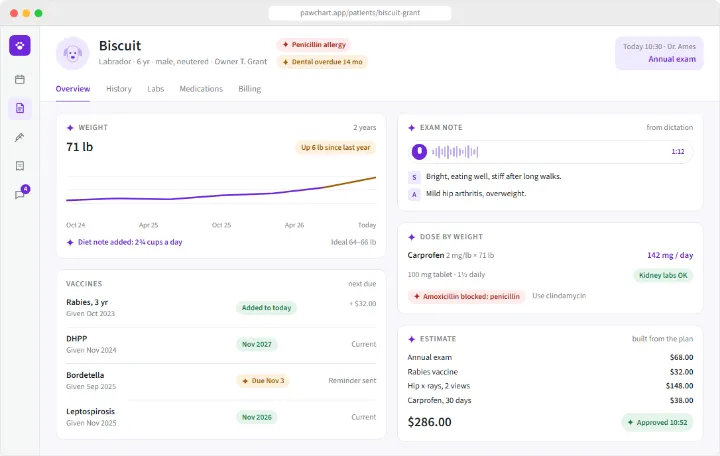The image size is (720, 456).
Task: Click the Ideal 64–66 lb text
Action: coord(354,242)
